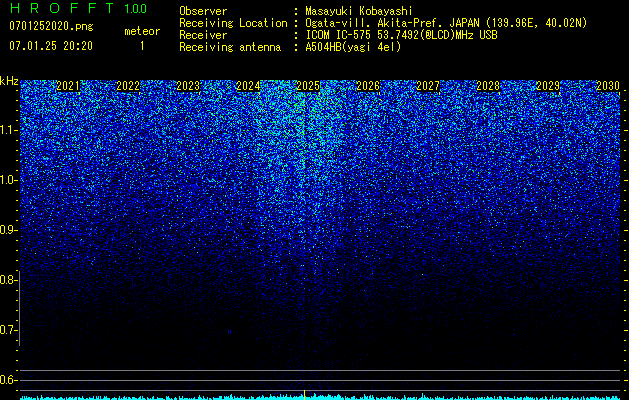Click the yellow peak marker in the bottom signal strip
The image size is (629, 400).
(304, 395)
